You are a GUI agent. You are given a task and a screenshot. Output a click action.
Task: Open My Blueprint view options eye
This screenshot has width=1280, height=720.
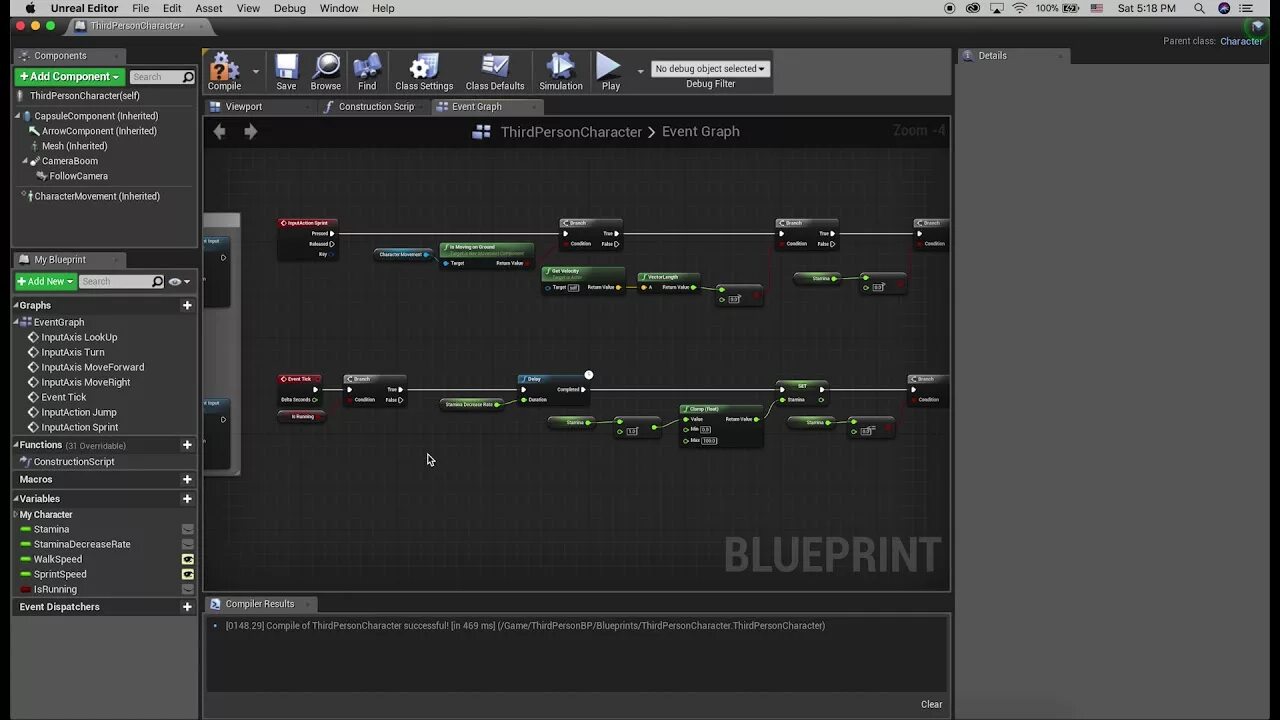[179, 282]
